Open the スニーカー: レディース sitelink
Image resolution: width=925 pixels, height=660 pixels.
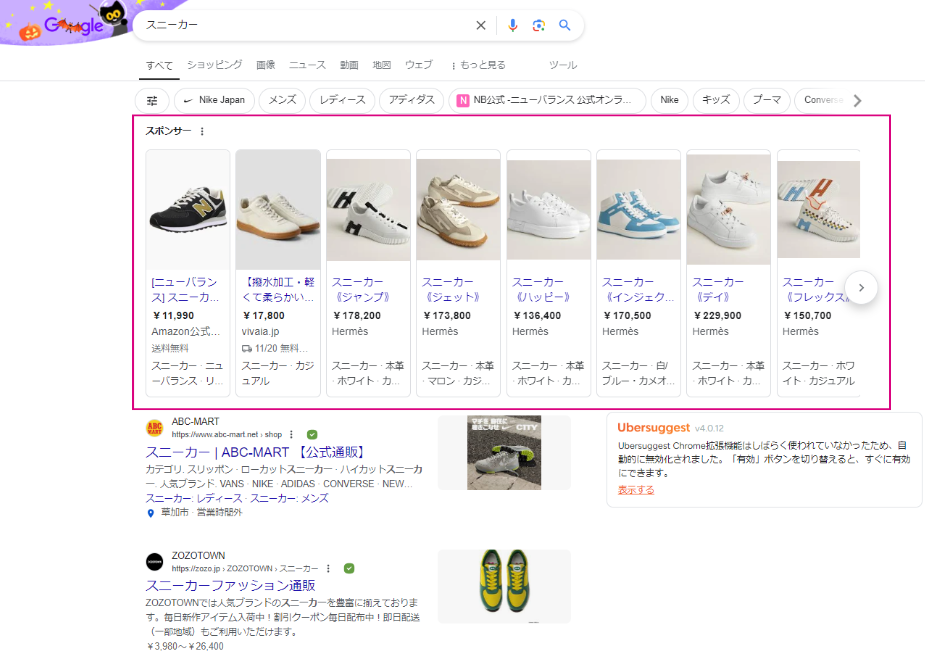tap(194, 498)
